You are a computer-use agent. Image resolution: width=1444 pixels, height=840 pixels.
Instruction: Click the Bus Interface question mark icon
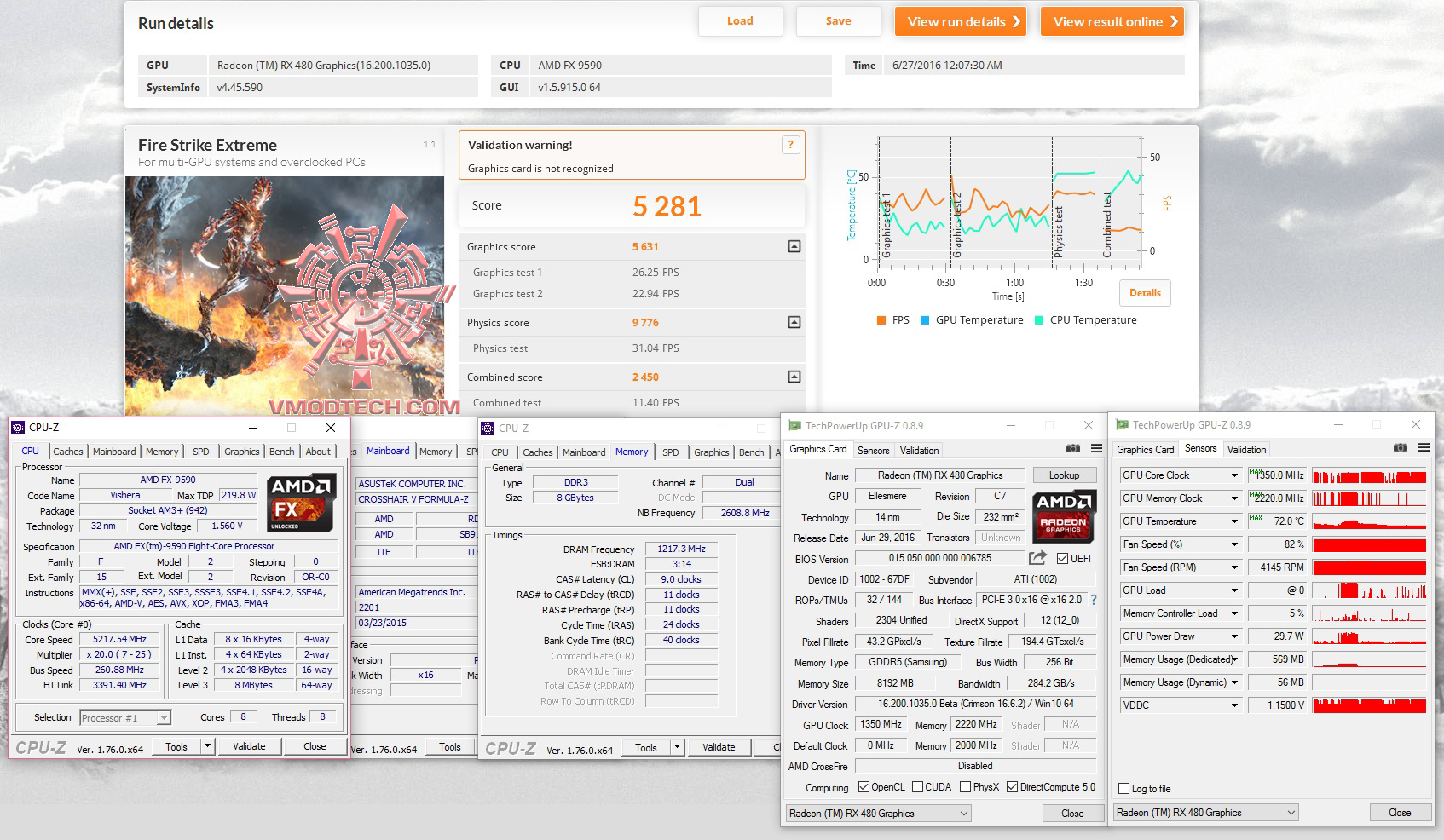click(1094, 600)
